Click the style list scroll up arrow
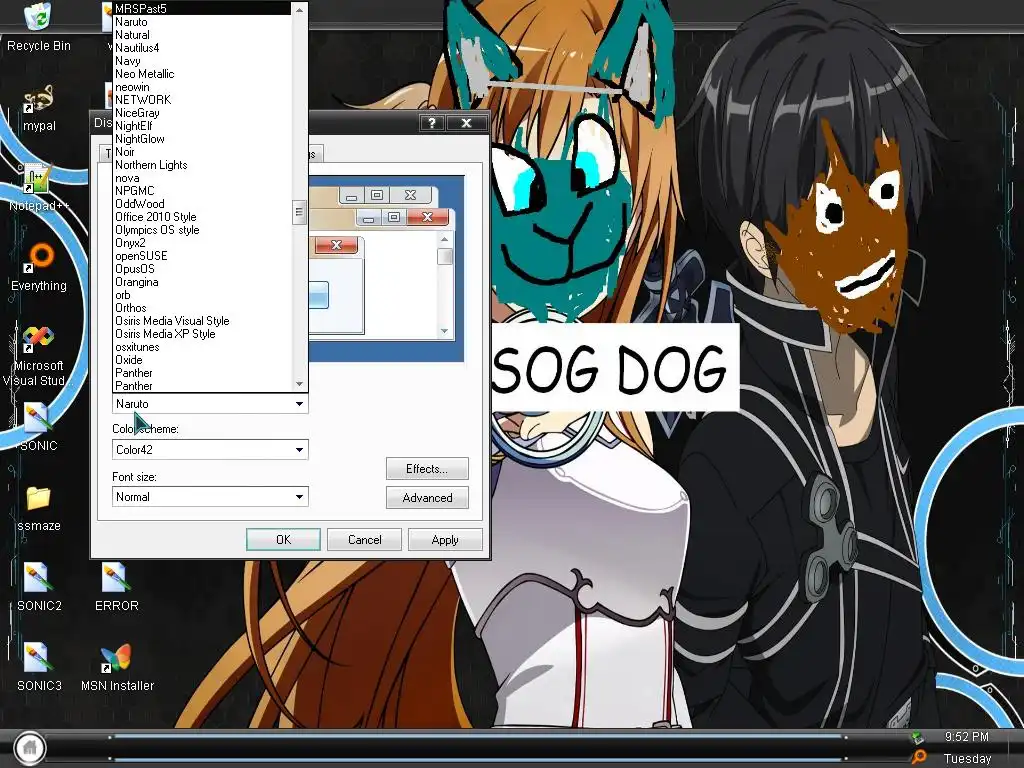This screenshot has height=768, width=1024. click(299, 9)
